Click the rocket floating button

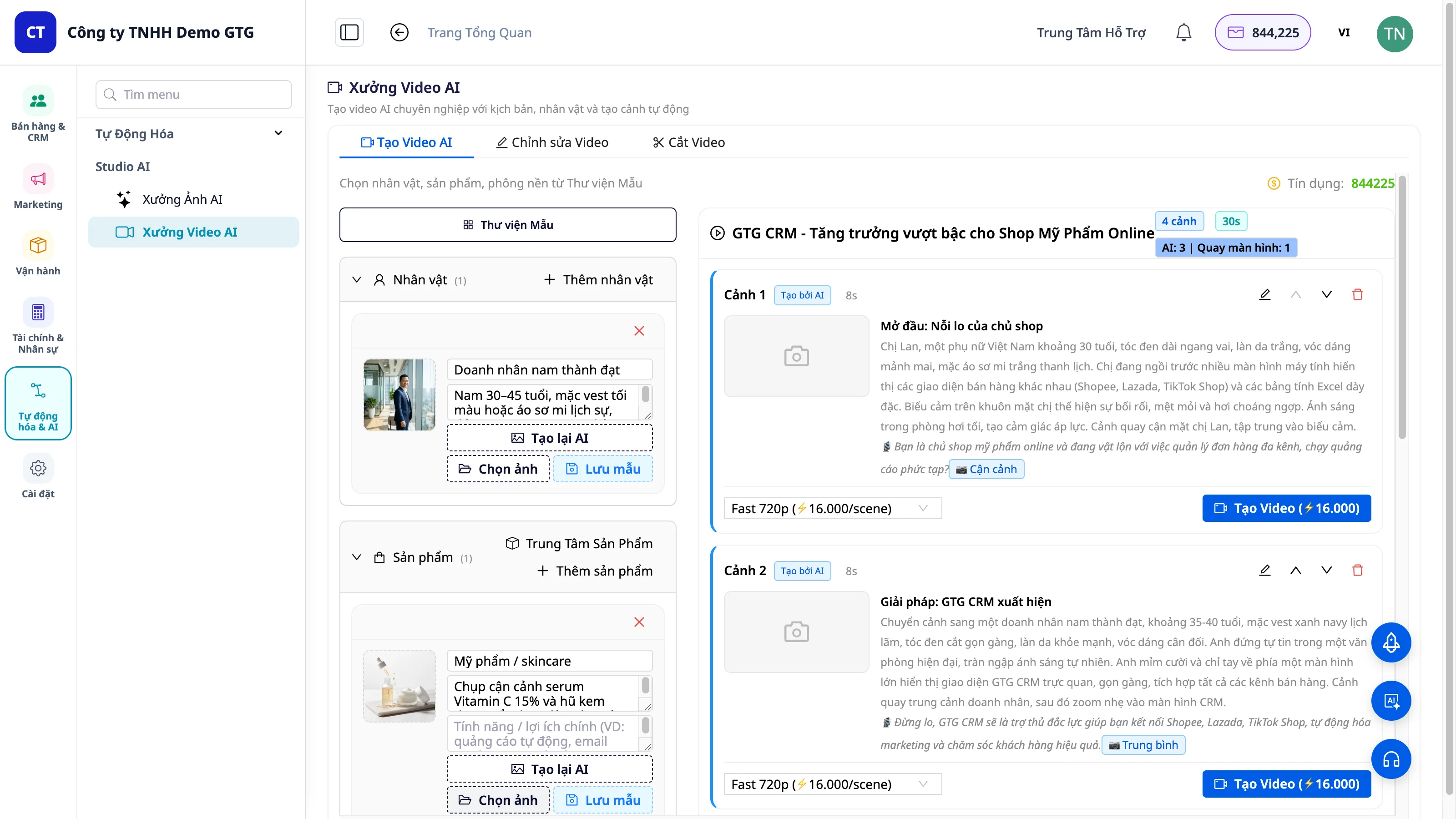pyautogui.click(x=1391, y=642)
